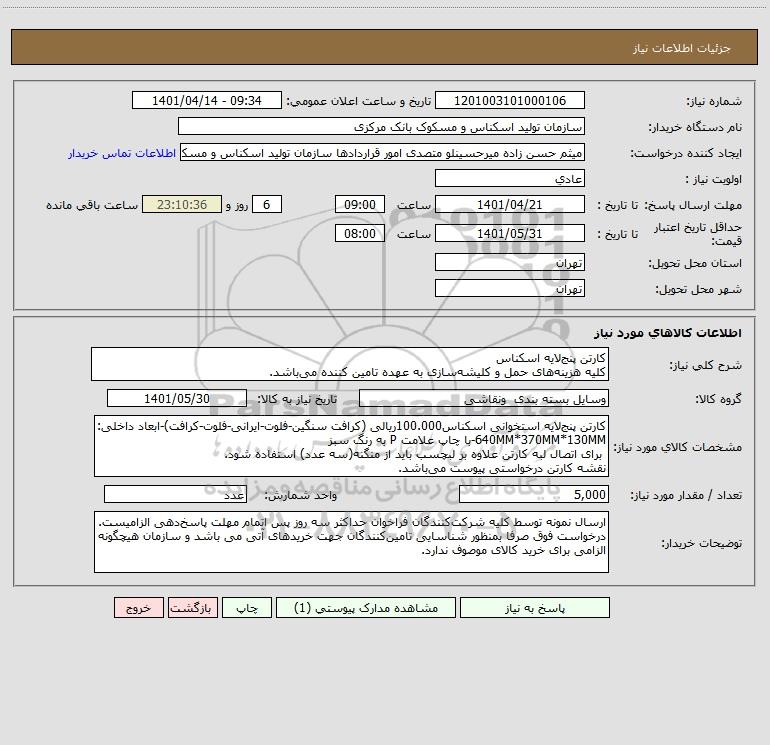Click delivery city field 'تهران'
The image size is (770, 745).
click(x=510, y=289)
